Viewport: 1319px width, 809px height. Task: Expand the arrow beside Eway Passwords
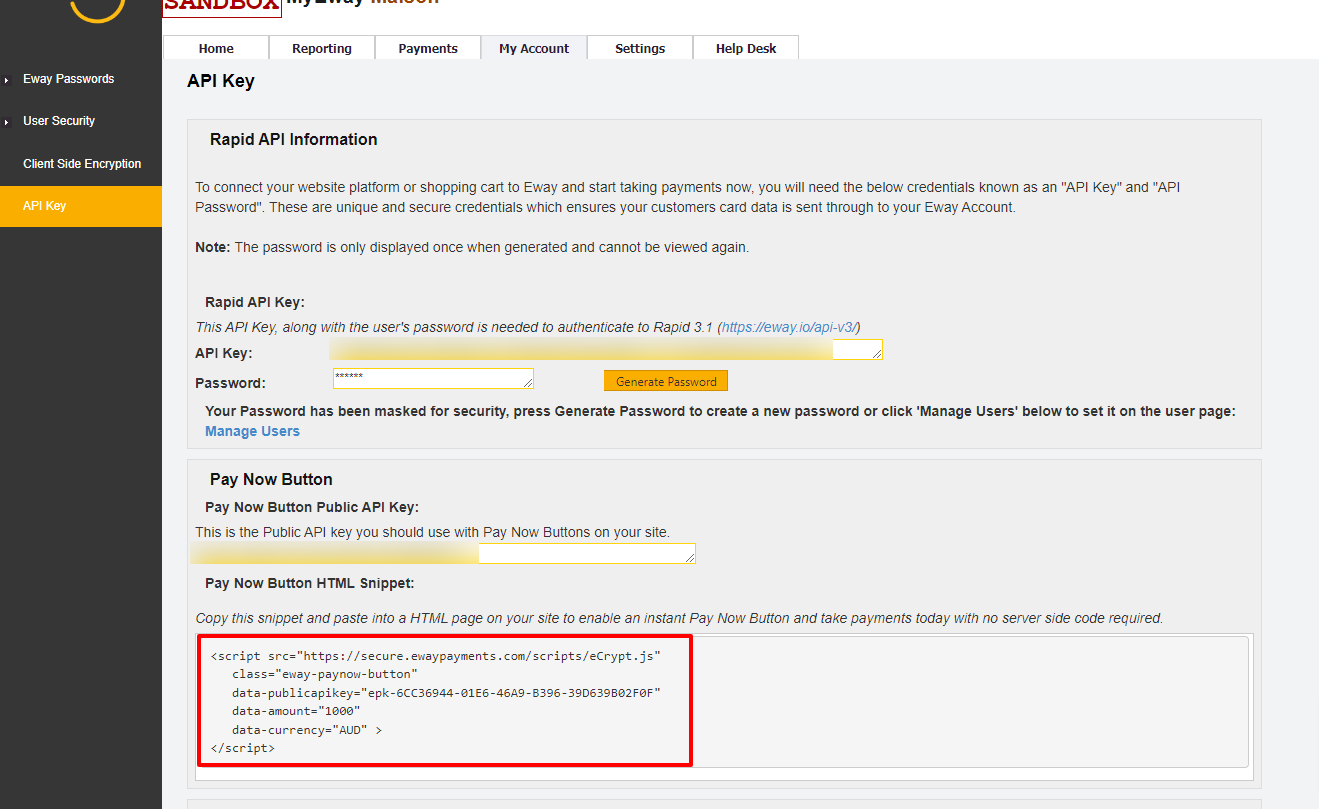coord(6,80)
